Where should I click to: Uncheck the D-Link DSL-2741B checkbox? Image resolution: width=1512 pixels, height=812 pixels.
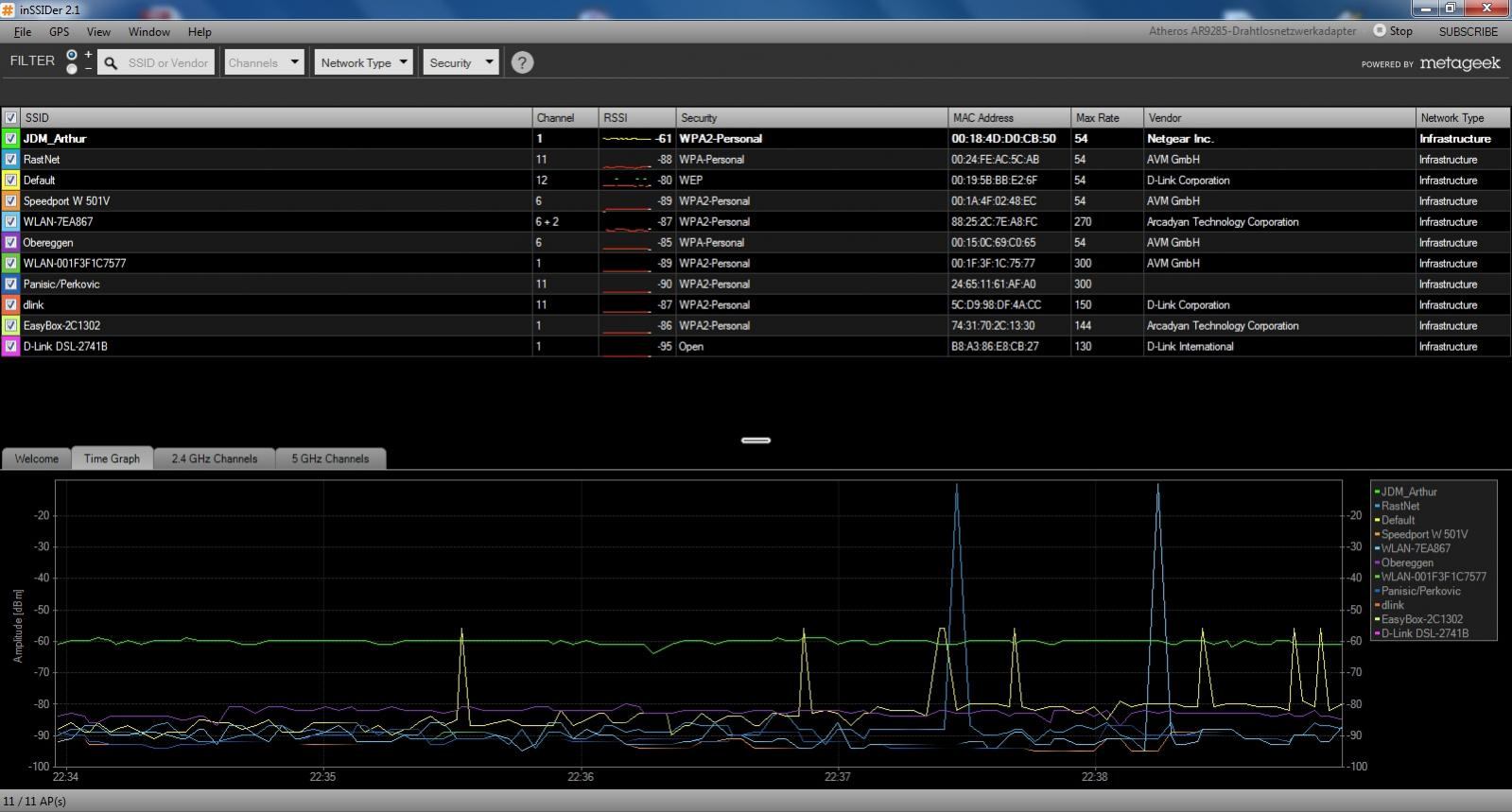click(x=10, y=346)
